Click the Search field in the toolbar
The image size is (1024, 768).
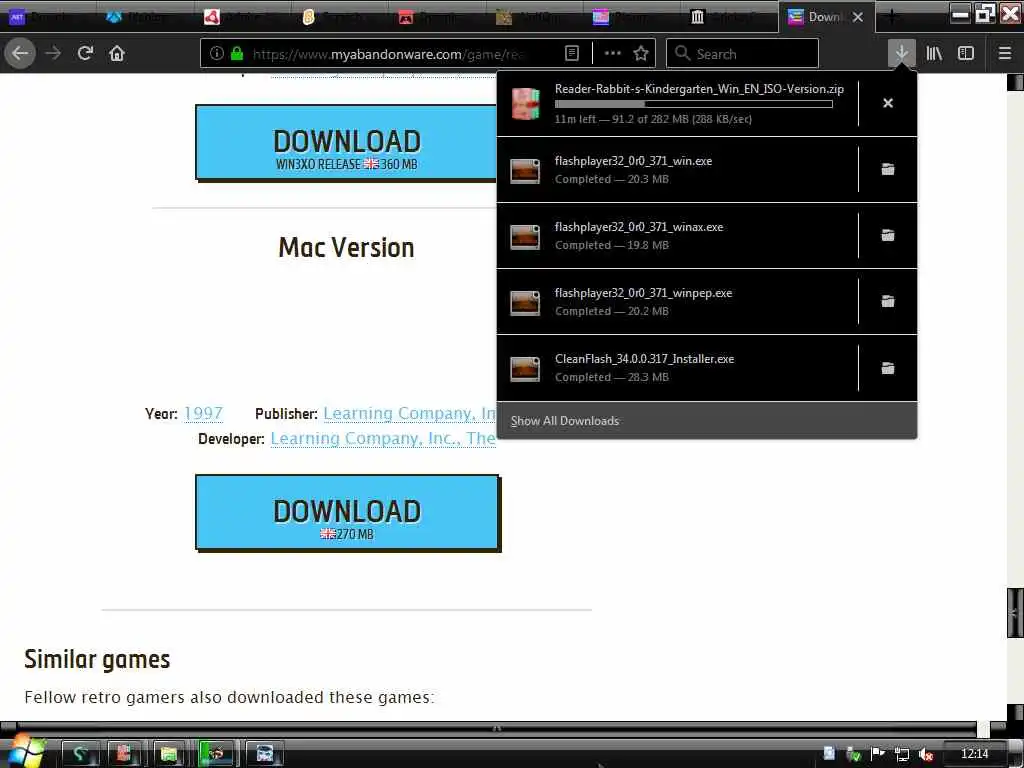pos(742,54)
